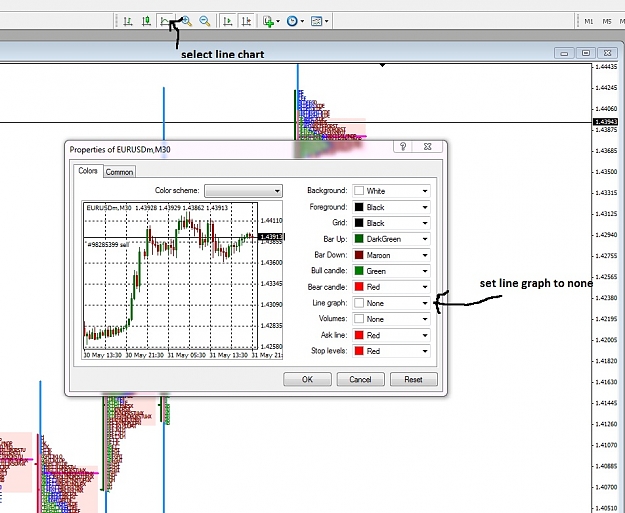Screen dimensions: 625x513
Task: Click the Maroon swatch for Bar Down
Action: (359, 255)
